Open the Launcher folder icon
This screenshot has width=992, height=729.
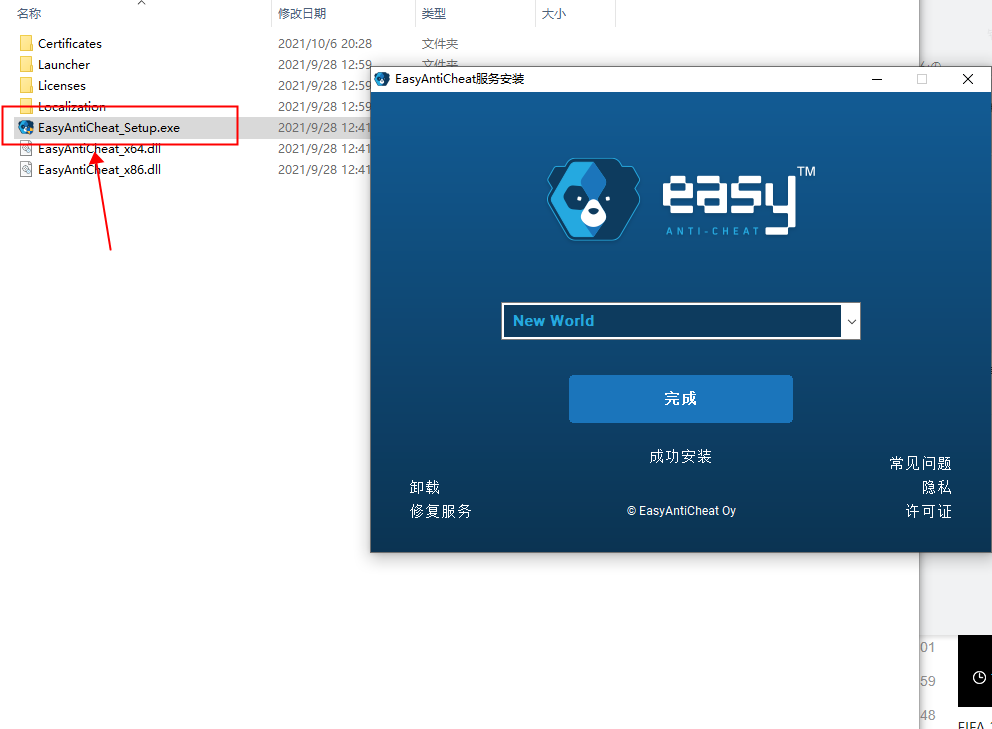tap(26, 64)
